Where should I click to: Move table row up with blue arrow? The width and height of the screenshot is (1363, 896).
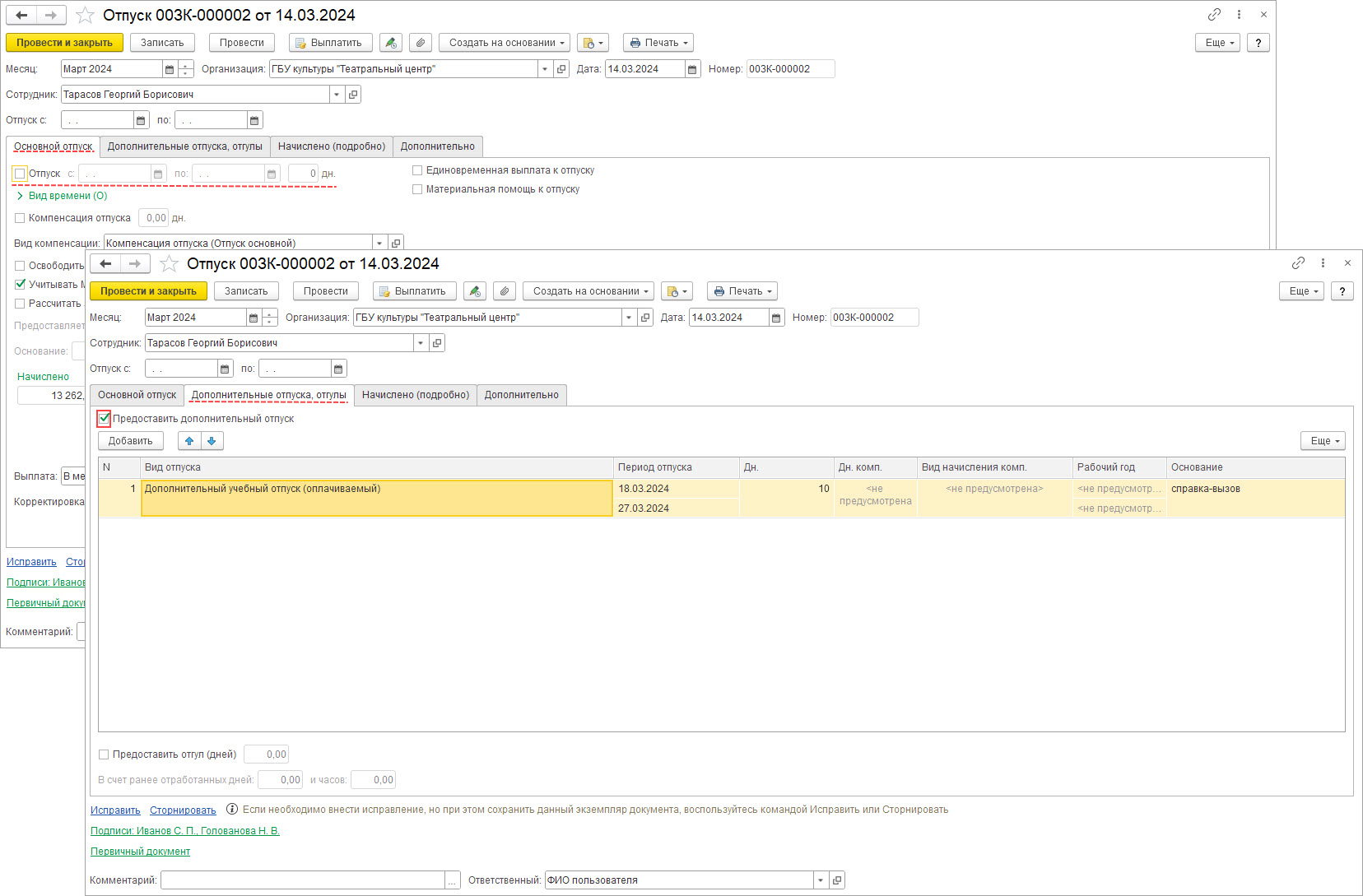[189, 441]
